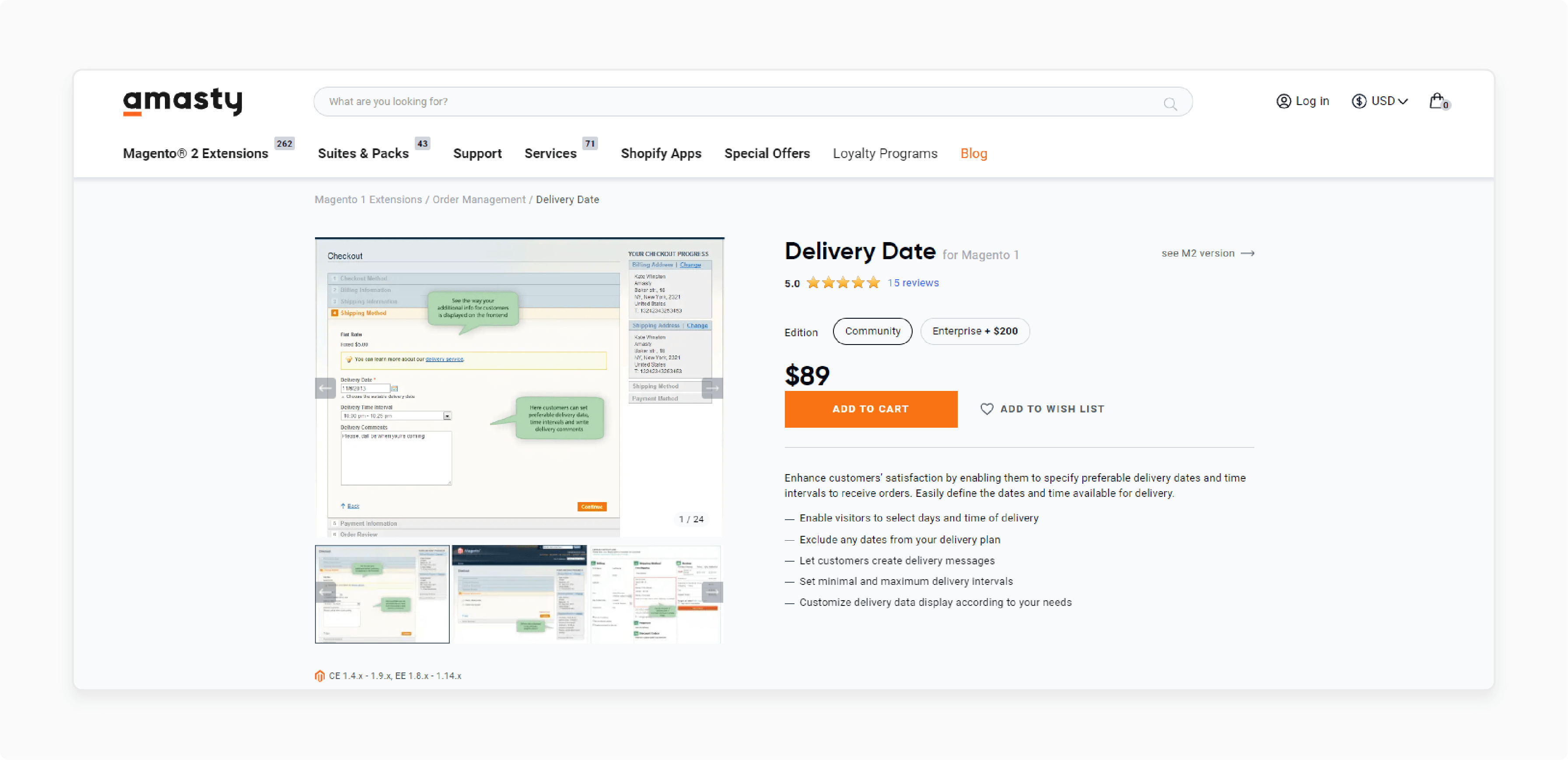Click the 262 badge on Magento 2 Extensions
This screenshot has width=1568, height=760.
coord(284,144)
